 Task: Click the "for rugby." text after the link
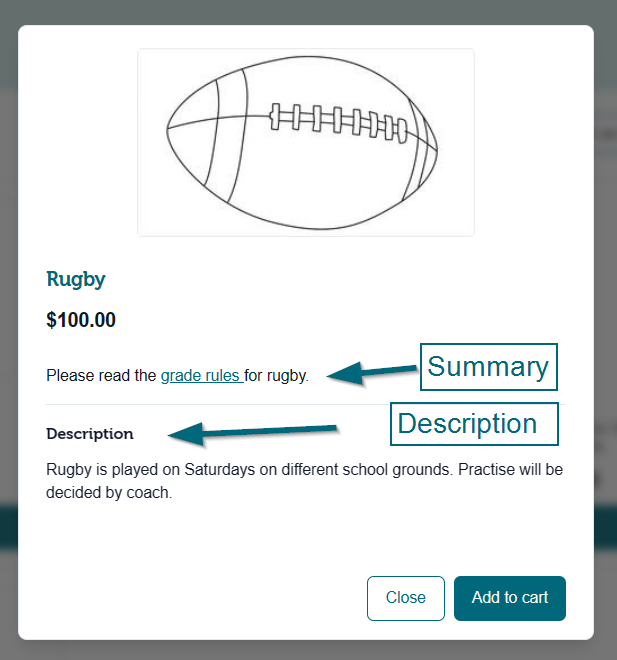tap(277, 375)
